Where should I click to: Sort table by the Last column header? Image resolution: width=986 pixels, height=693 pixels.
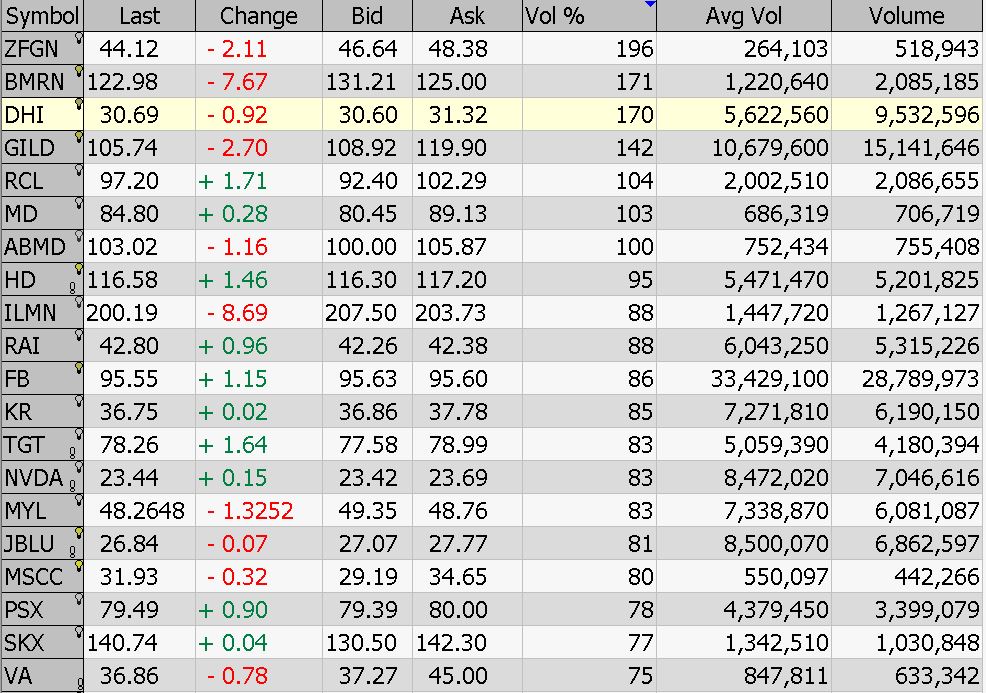pos(139,16)
